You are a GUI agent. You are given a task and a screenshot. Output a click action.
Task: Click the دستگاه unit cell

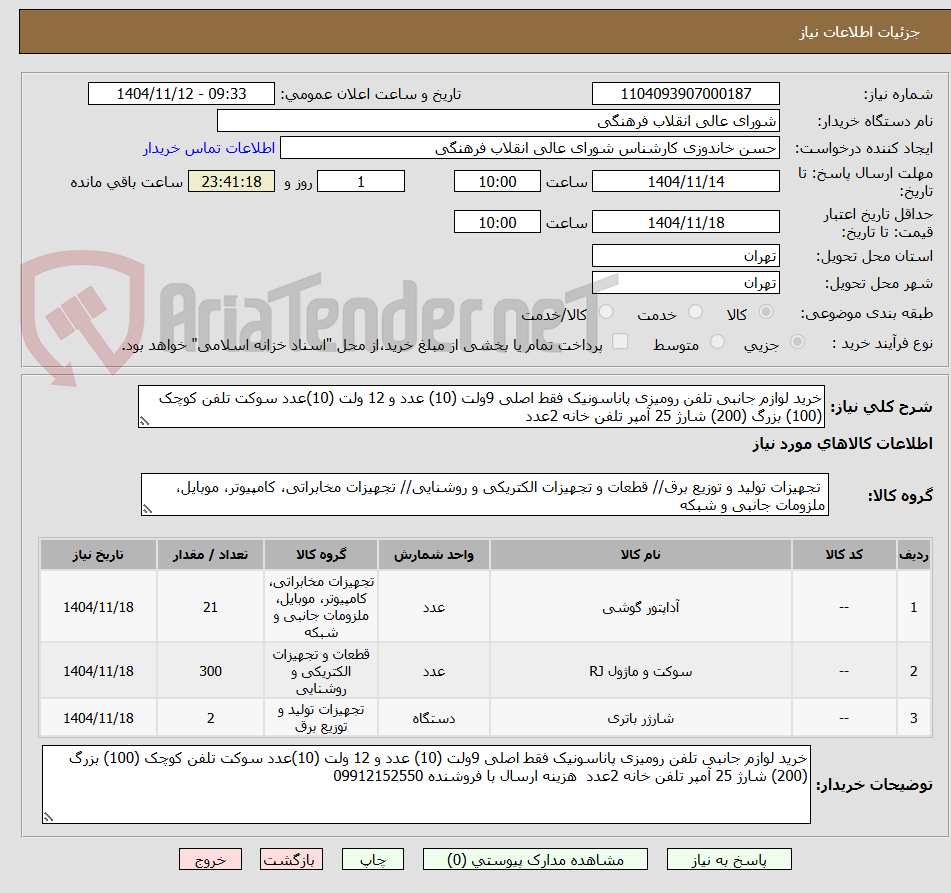click(434, 718)
